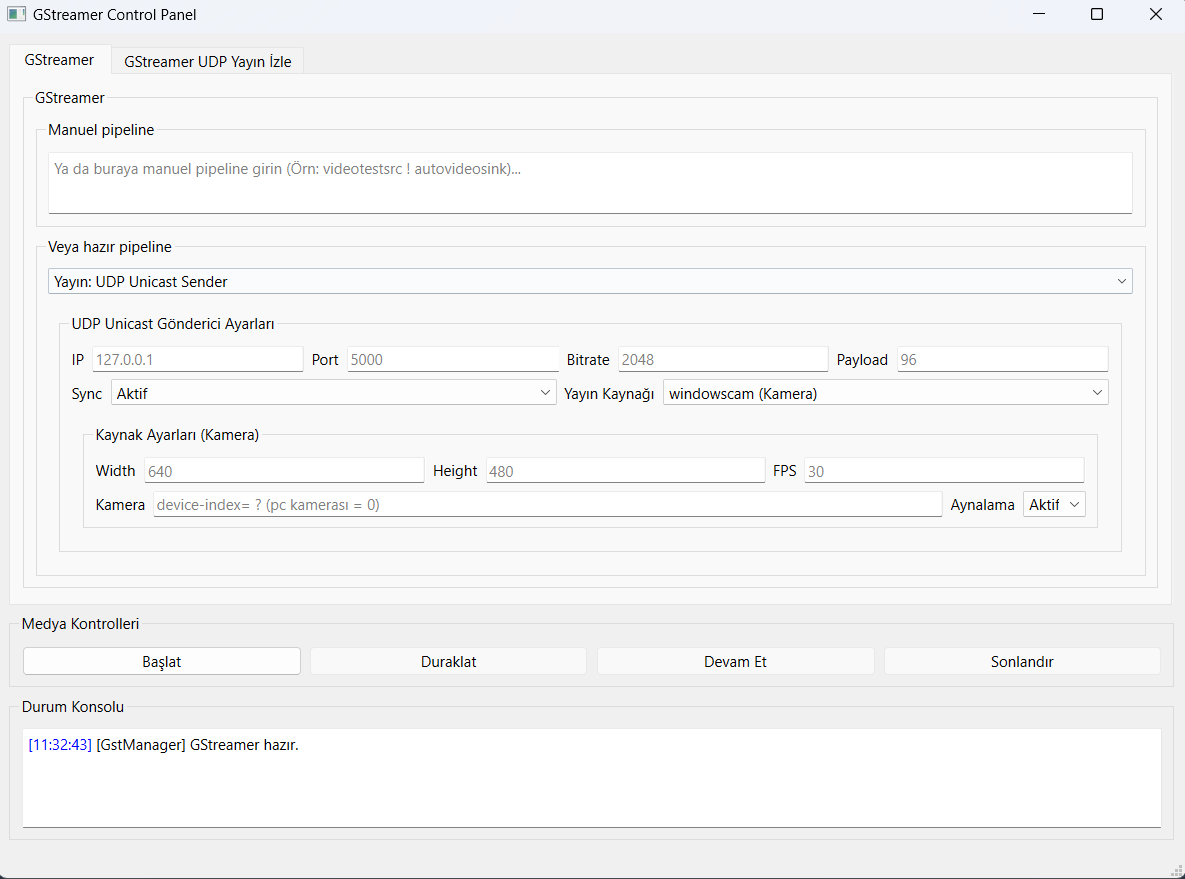Open the Yayın Kaynağı windowscam dropdown
1185x879 pixels.
coord(885,394)
